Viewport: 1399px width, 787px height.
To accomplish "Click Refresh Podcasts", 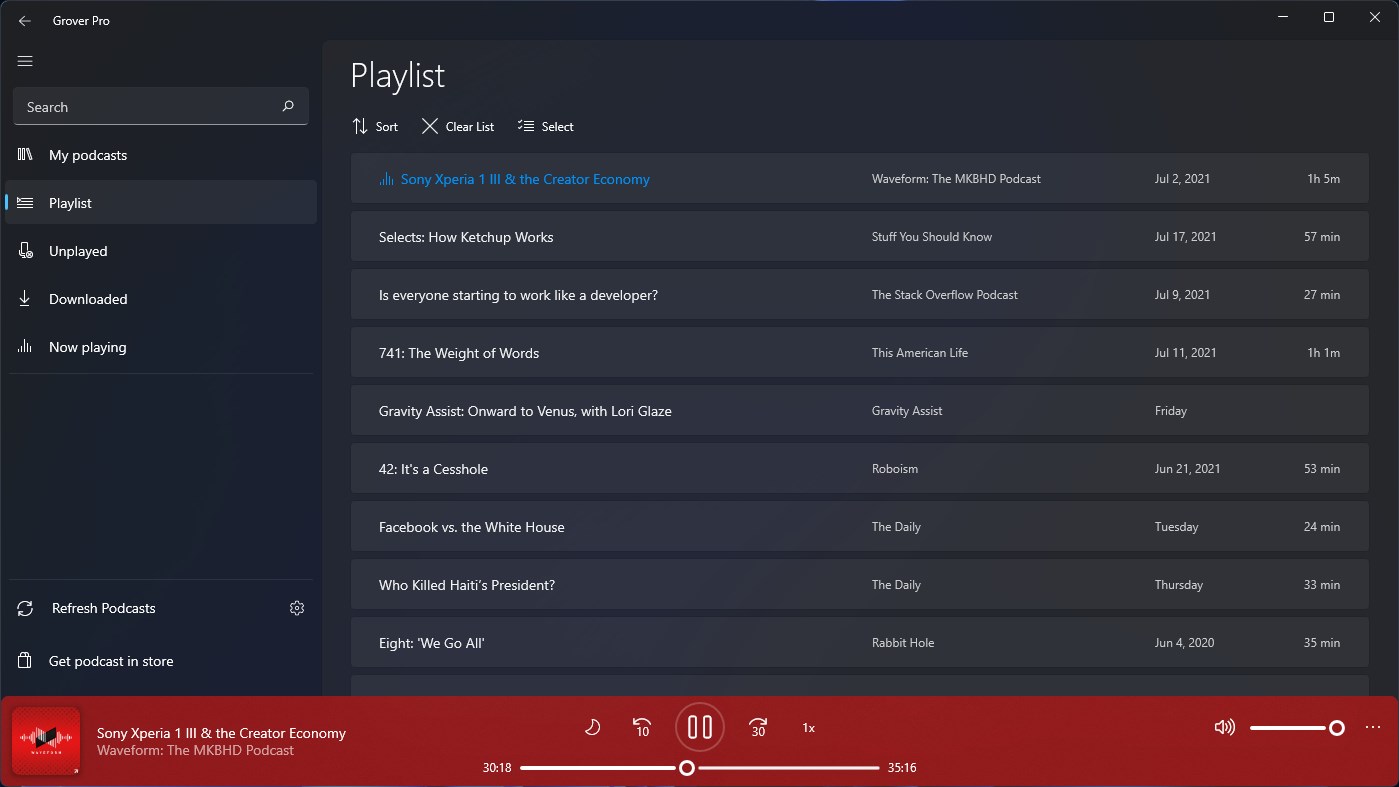I will tap(103, 608).
